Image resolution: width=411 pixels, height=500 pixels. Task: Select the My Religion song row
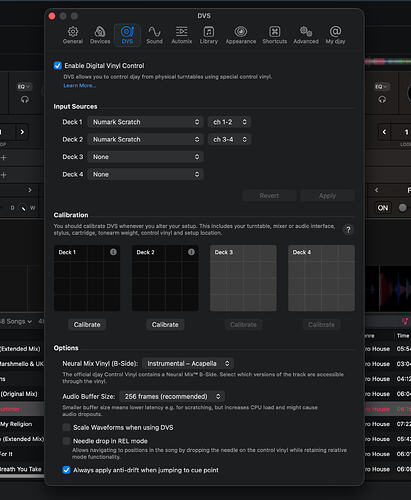click(x=22, y=424)
